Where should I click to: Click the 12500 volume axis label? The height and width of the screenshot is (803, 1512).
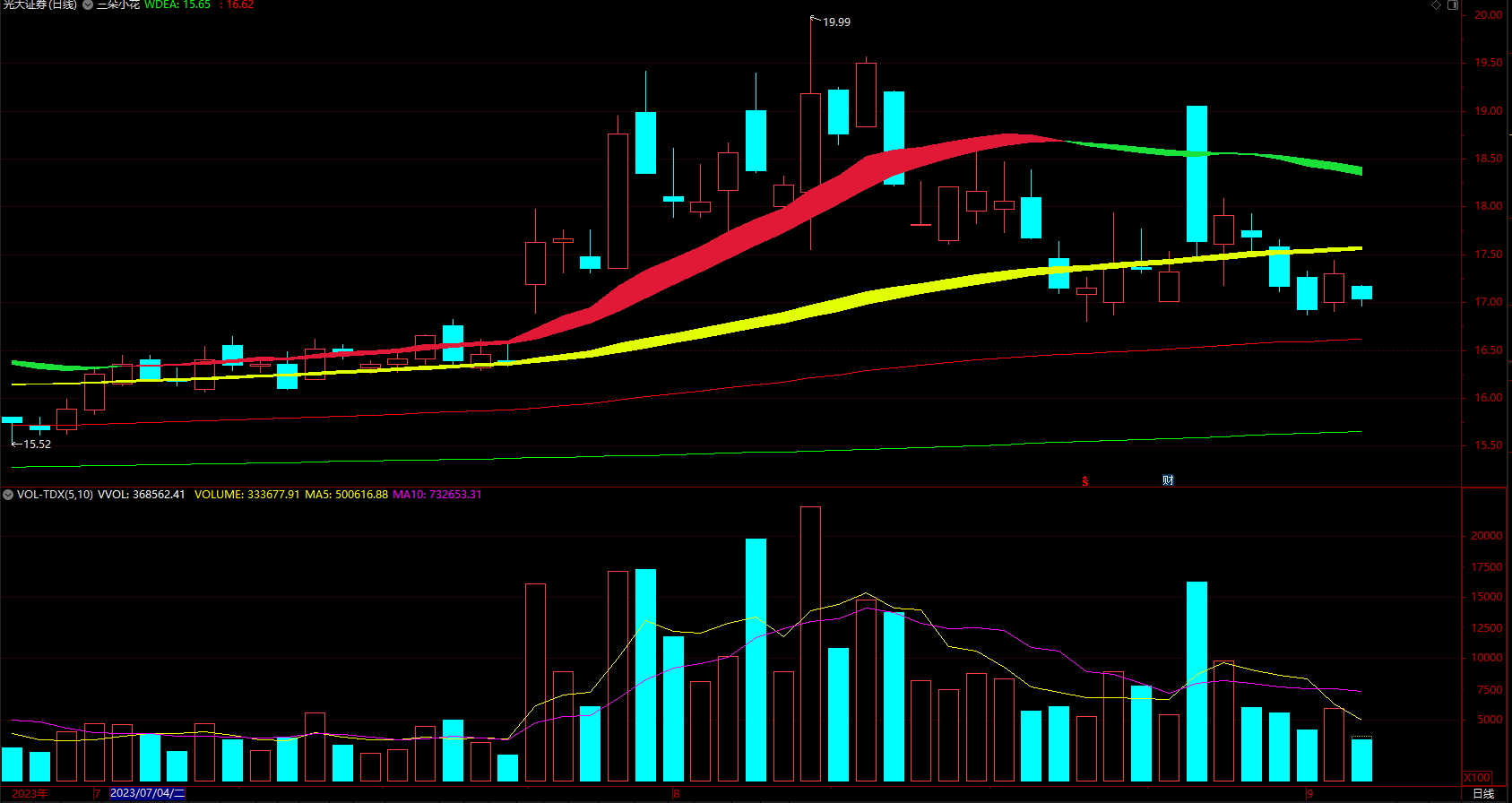point(1487,628)
